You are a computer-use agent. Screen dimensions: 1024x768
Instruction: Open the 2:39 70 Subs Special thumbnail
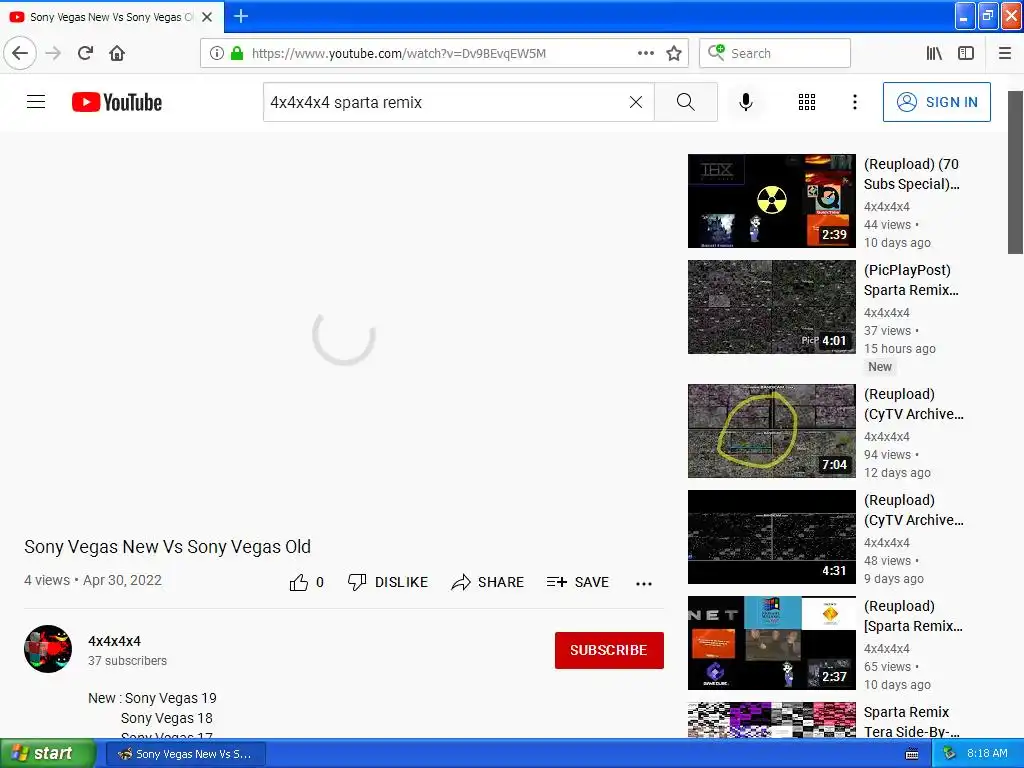pos(771,200)
